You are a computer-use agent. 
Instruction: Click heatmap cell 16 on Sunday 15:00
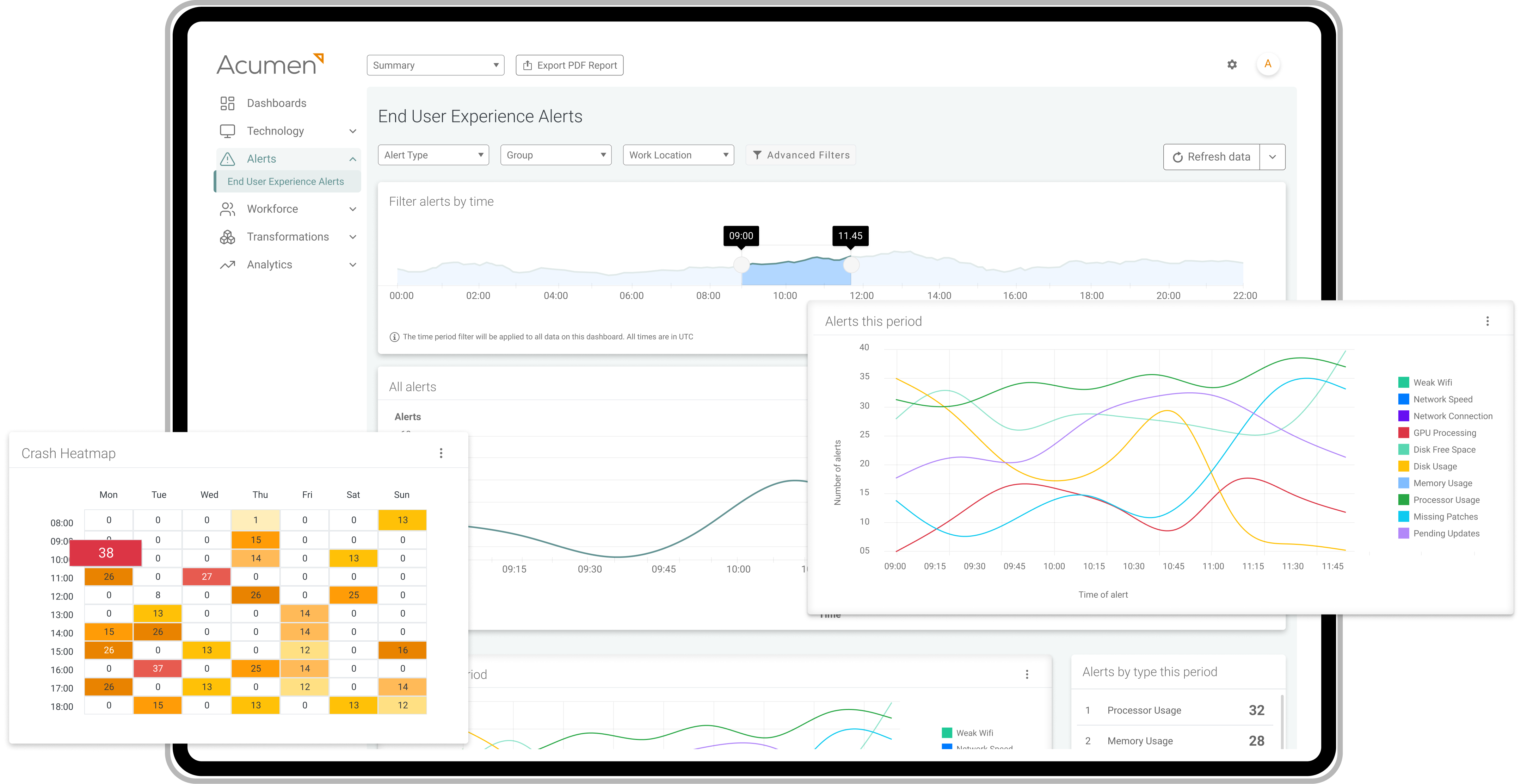click(402, 650)
